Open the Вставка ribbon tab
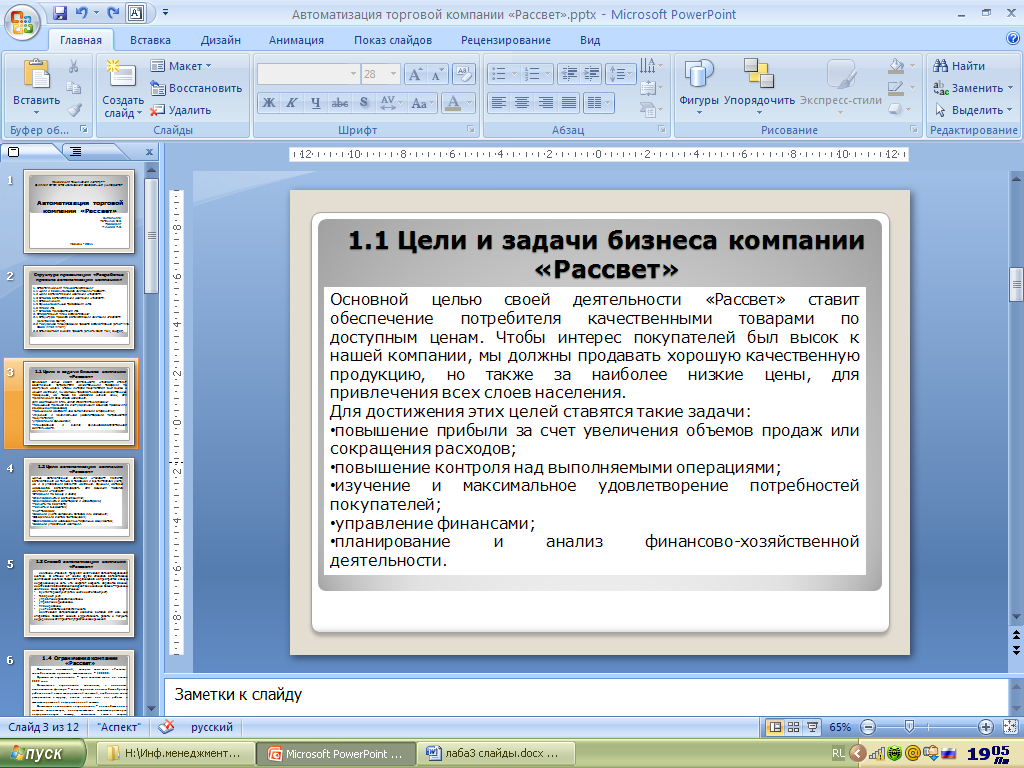This screenshot has width=1024, height=768. click(150, 40)
